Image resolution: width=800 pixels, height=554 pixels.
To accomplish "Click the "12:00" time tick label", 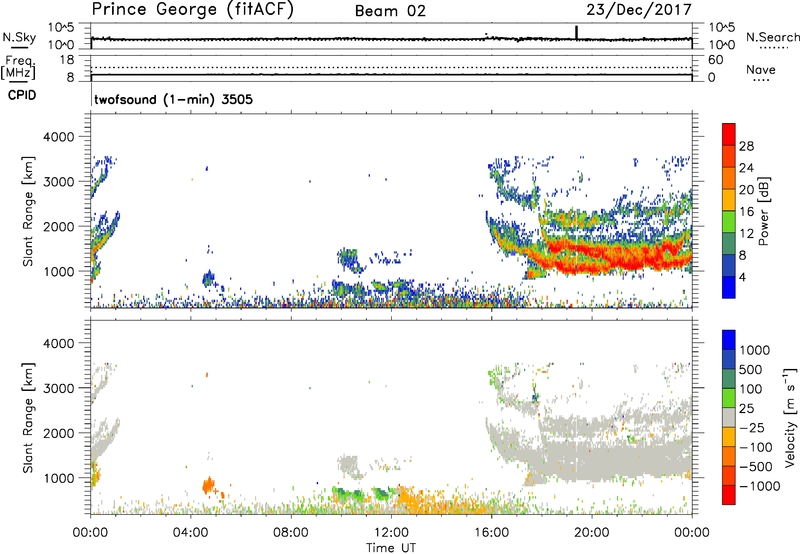I will coord(391,533).
